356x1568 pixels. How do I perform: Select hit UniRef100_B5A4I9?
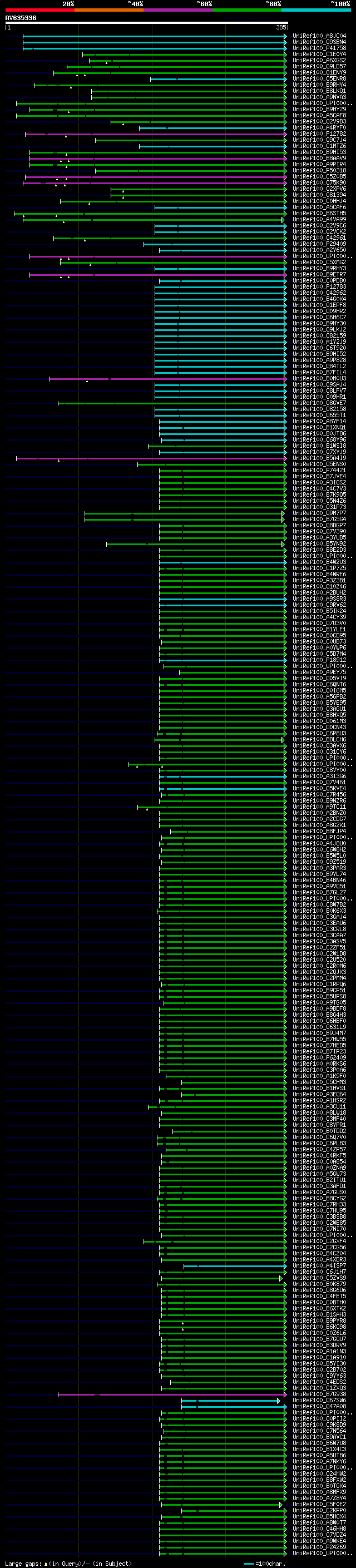tap(319, 458)
